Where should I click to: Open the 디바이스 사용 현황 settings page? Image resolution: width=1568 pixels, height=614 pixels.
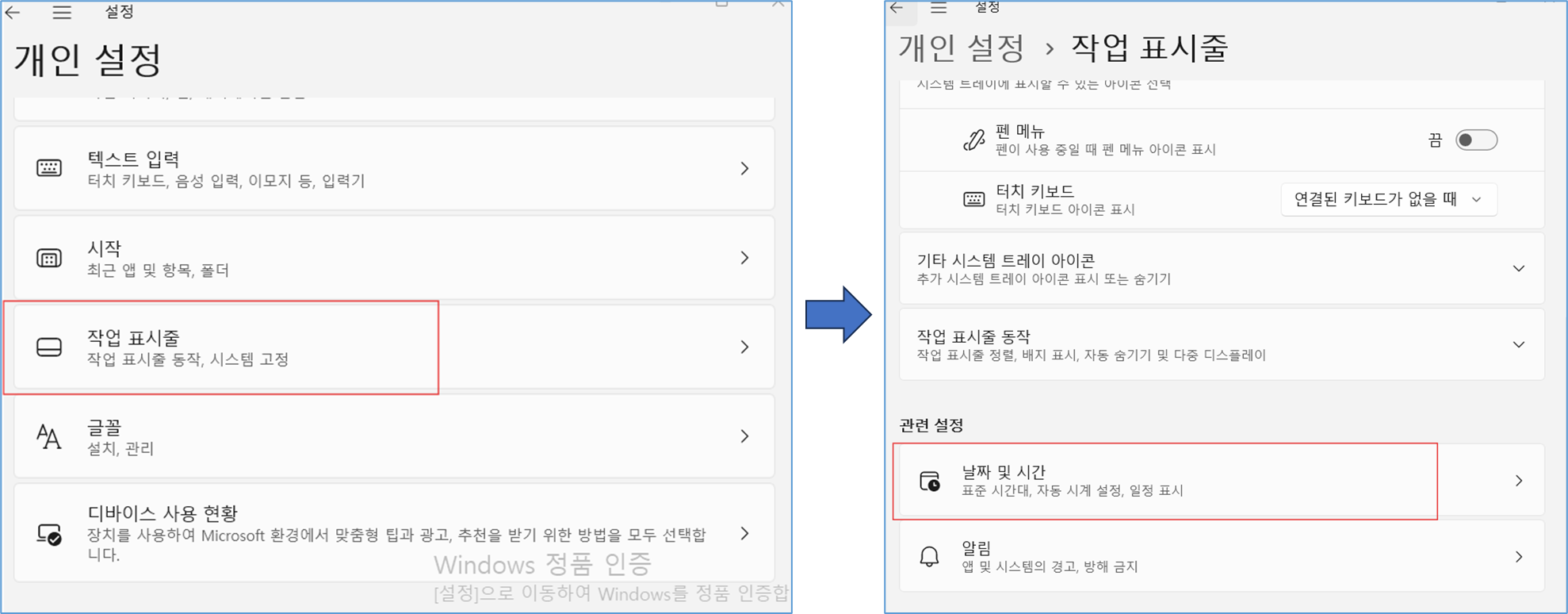[x=394, y=533]
